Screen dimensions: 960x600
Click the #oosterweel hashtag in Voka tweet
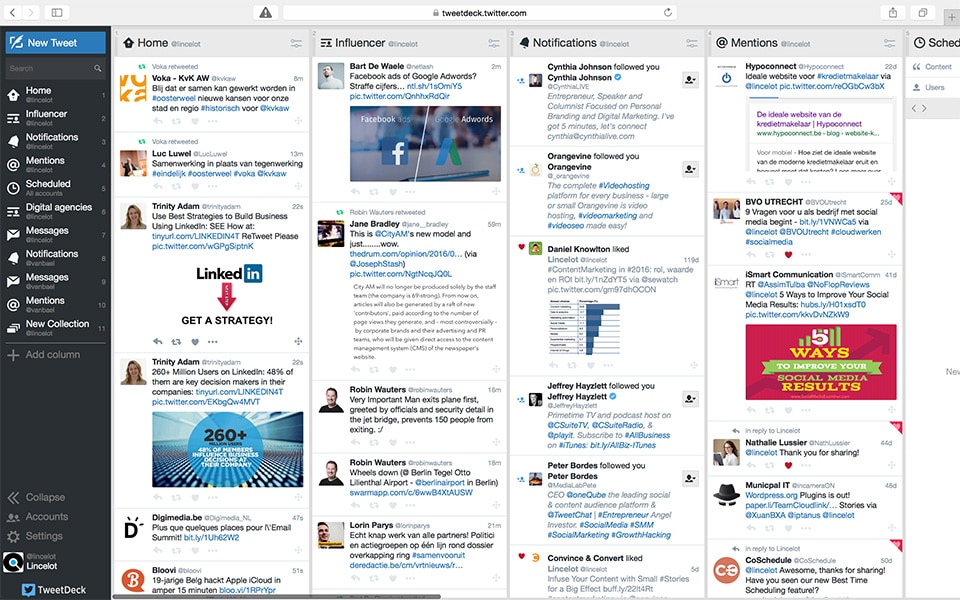pos(174,98)
